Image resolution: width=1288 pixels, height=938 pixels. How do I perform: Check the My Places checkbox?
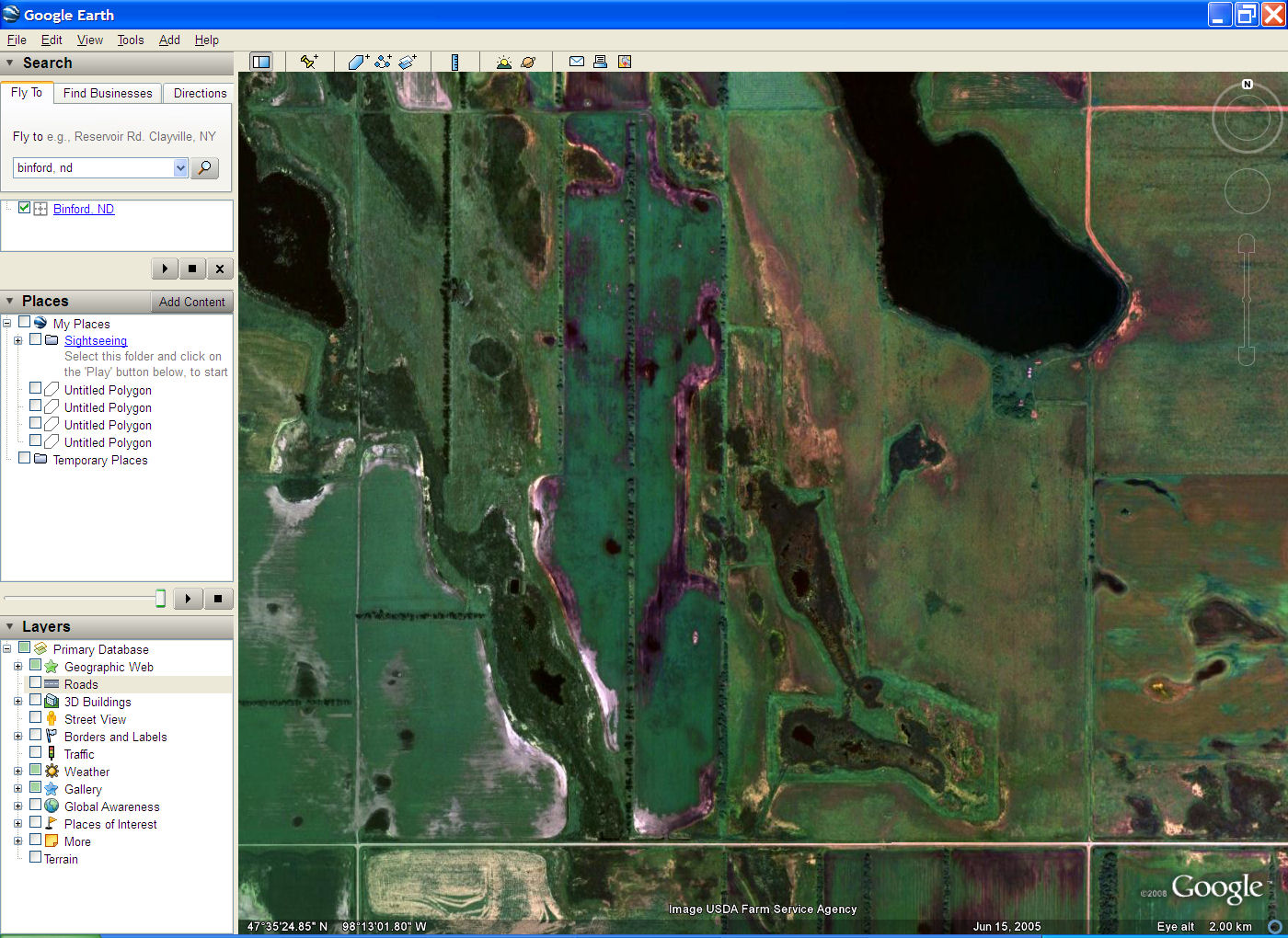pyautogui.click(x=24, y=323)
